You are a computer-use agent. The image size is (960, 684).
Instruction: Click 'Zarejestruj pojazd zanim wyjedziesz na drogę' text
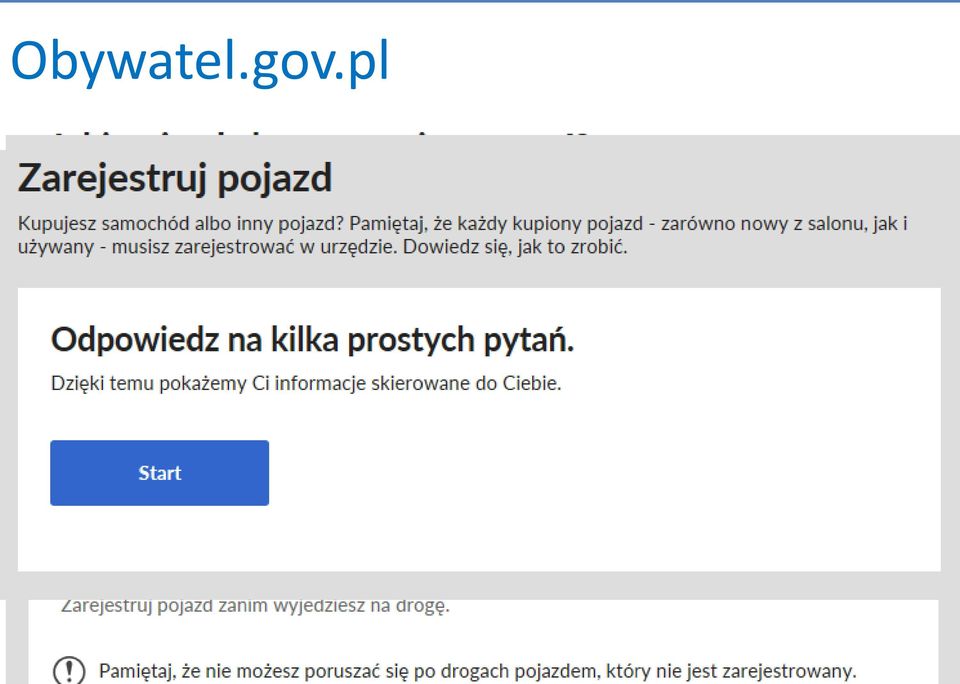(x=255, y=606)
